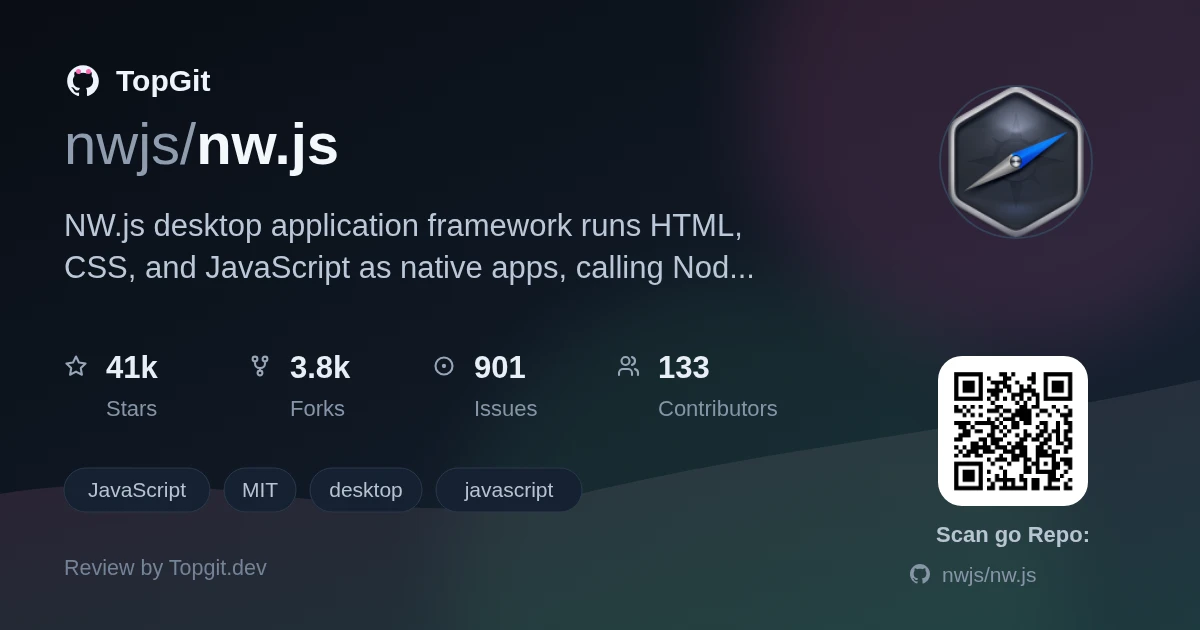Click the Contributors label
The width and height of the screenshot is (1200, 630).
pos(718,408)
